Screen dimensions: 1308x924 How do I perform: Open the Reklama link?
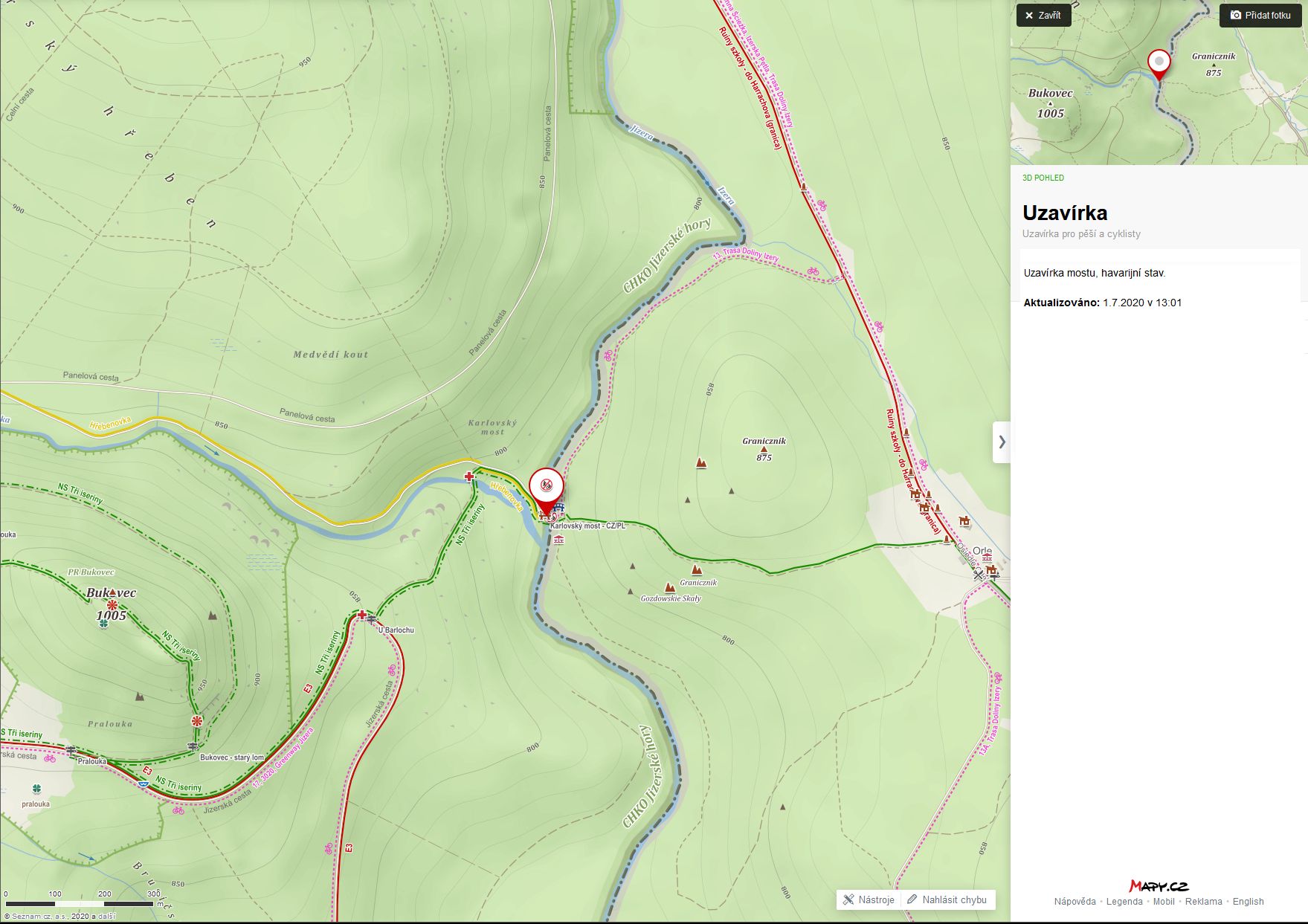(1203, 901)
